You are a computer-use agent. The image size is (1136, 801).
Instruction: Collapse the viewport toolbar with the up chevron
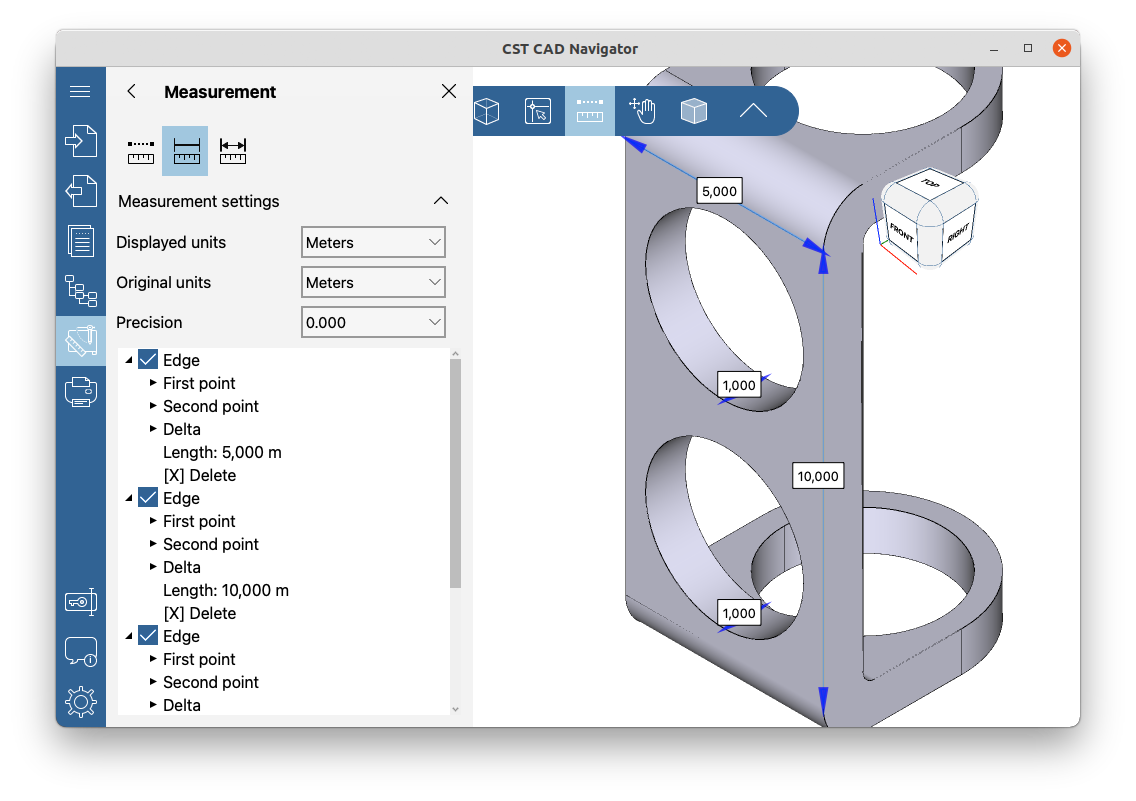[x=753, y=111]
